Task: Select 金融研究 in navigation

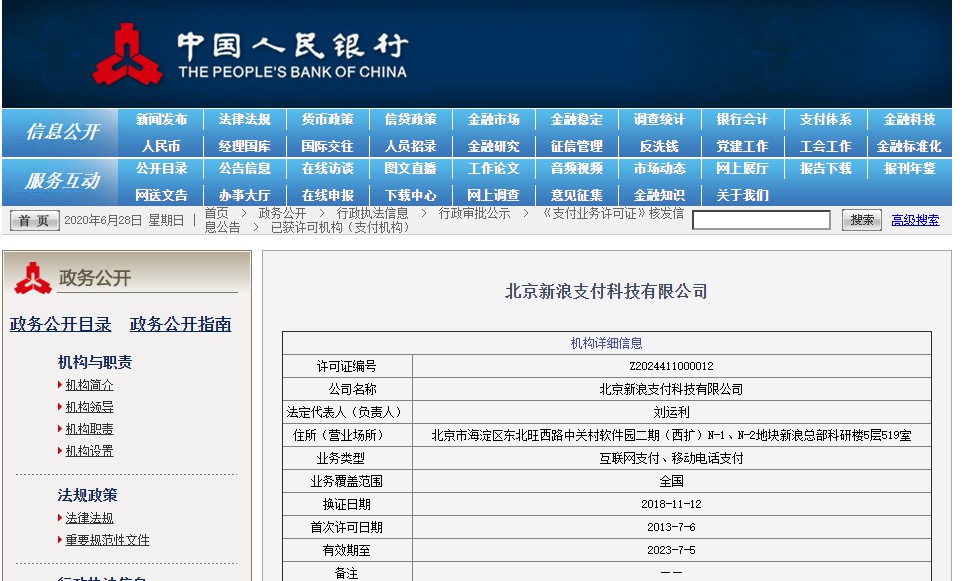Action: pos(493,146)
